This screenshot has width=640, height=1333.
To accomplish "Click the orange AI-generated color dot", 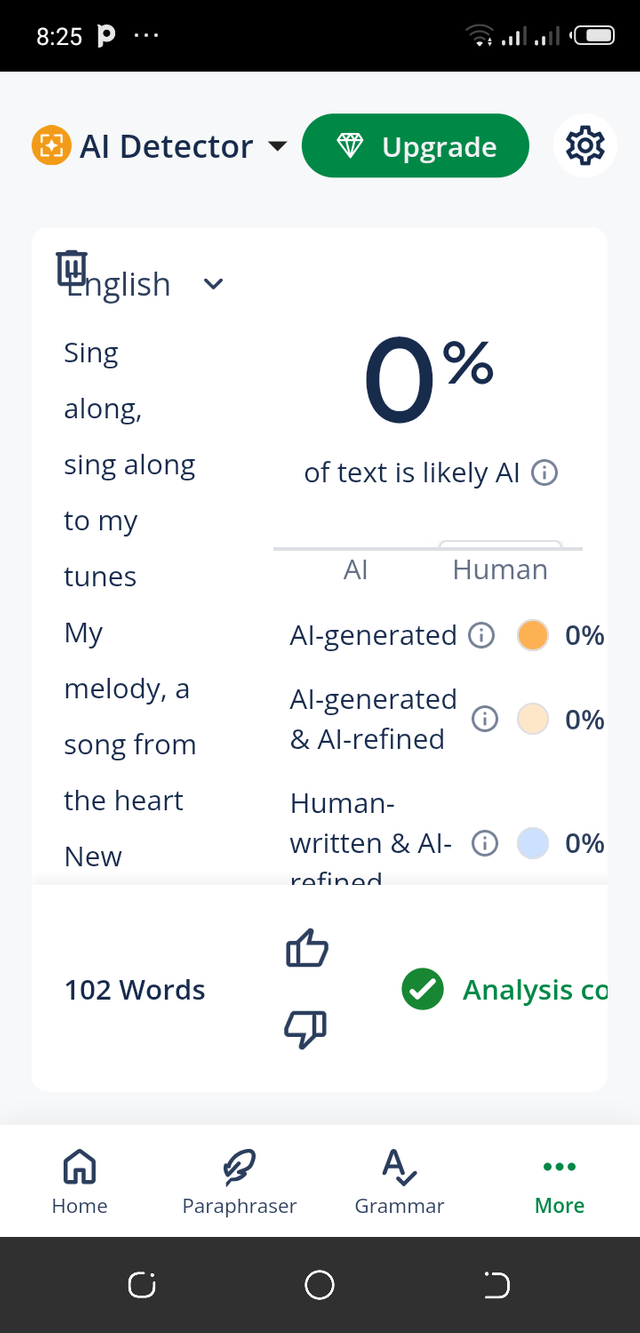I will [533, 636].
